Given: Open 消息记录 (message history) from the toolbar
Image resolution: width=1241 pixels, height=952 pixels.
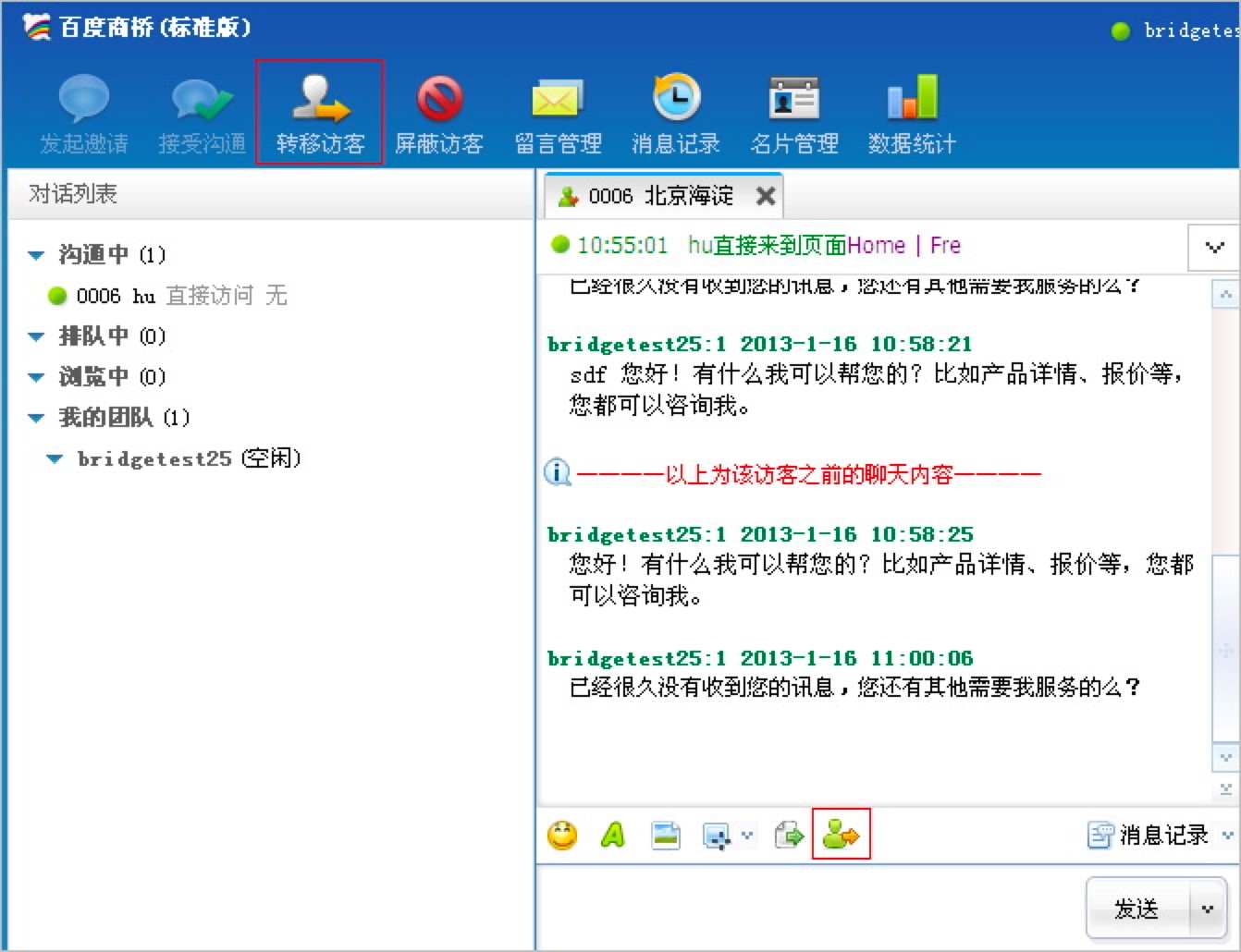Looking at the screenshot, I should click(676, 111).
